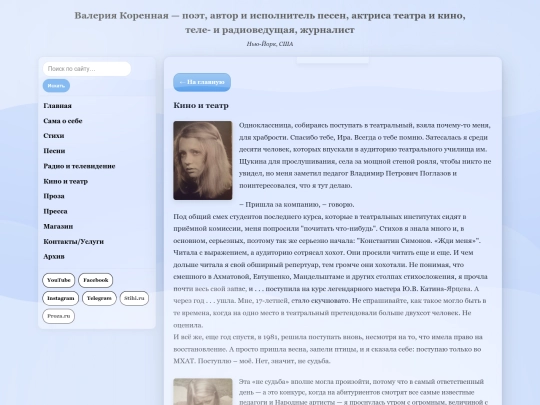540x405 pixels.
Task: Open the Контакты/Услуги page
Action: point(74,241)
